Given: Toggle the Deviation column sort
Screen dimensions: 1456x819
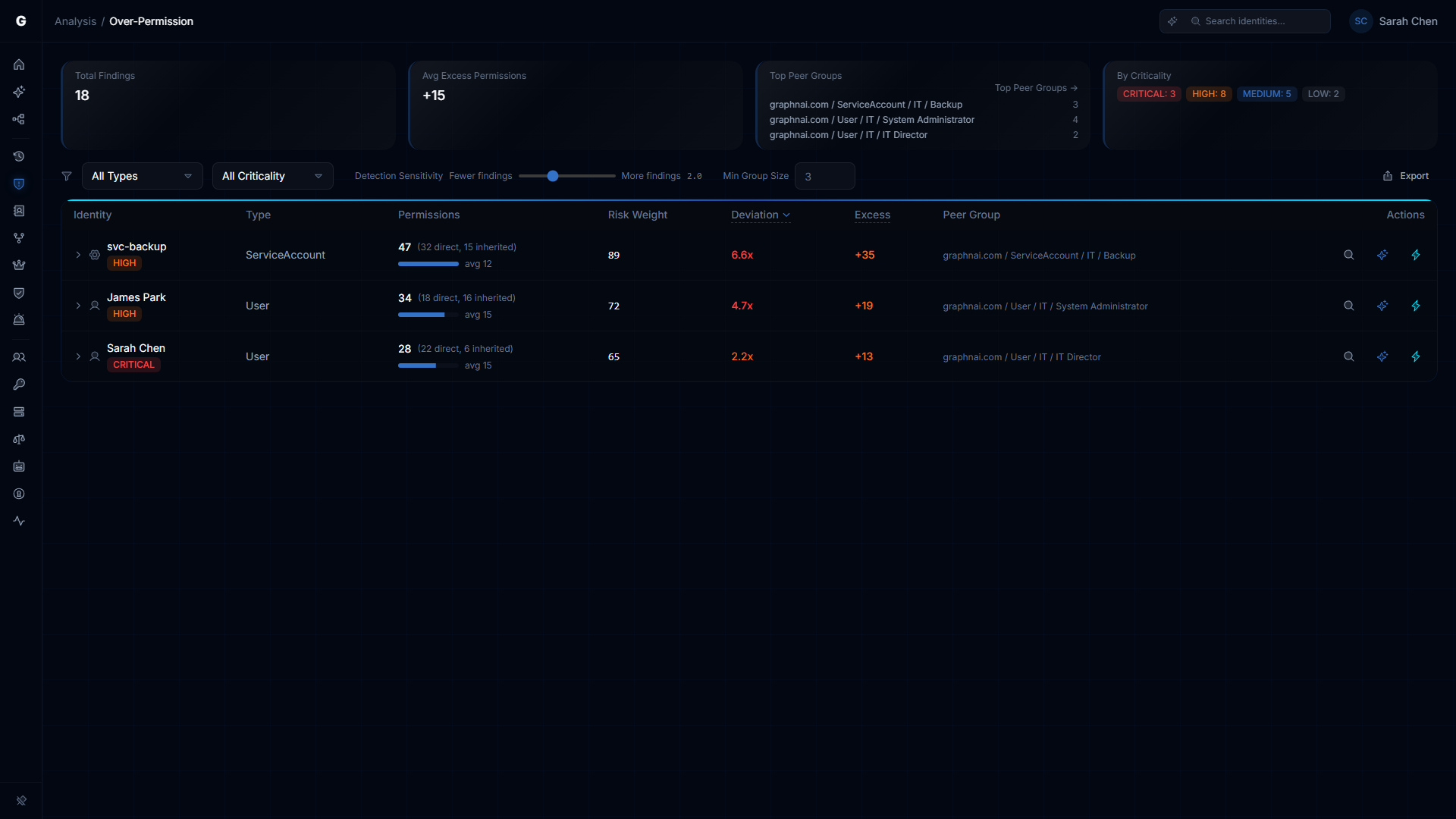Looking at the screenshot, I should click(760, 215).
